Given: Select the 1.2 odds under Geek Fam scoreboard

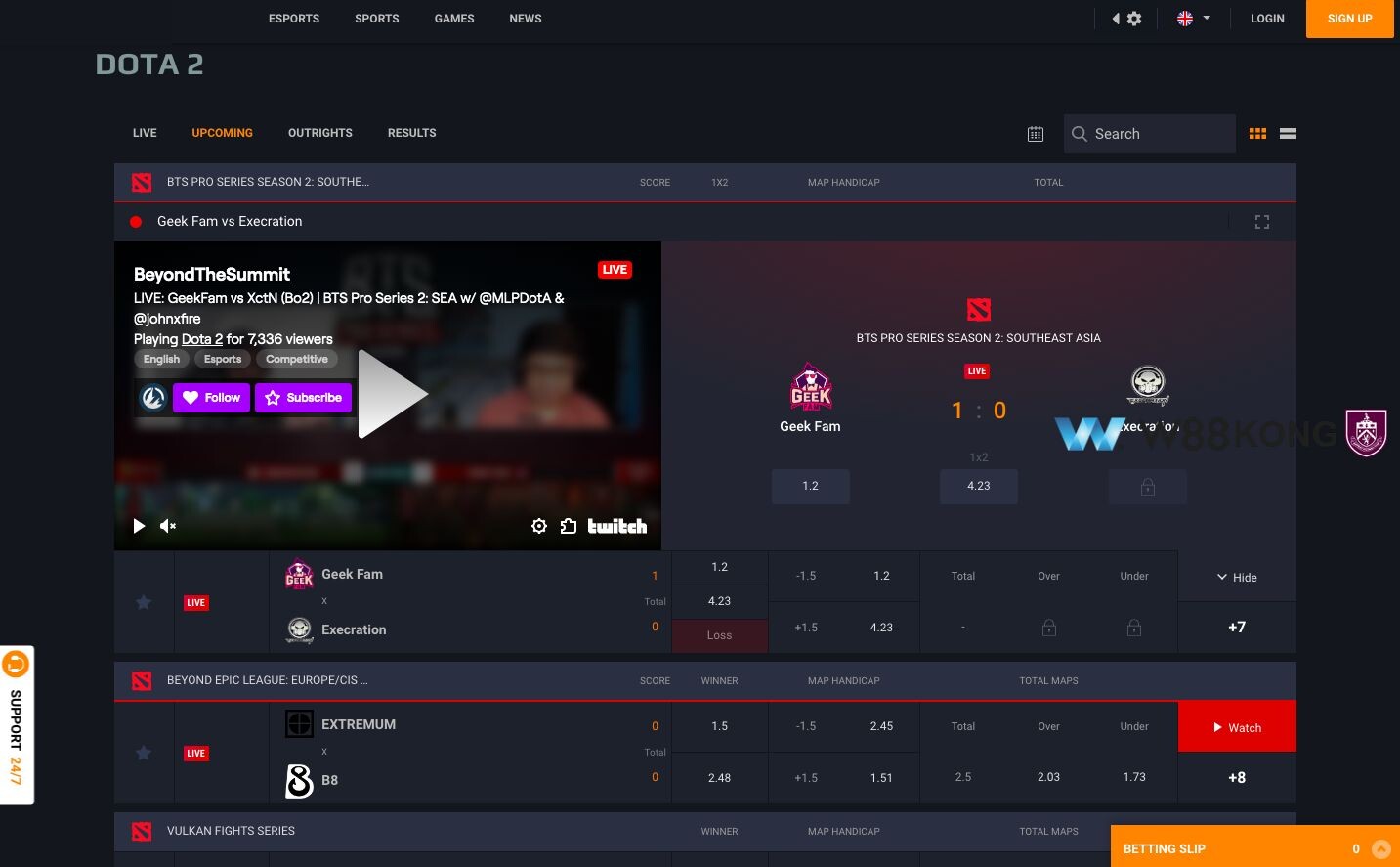Looking at the screenshot, I should [x=811, y=486].
